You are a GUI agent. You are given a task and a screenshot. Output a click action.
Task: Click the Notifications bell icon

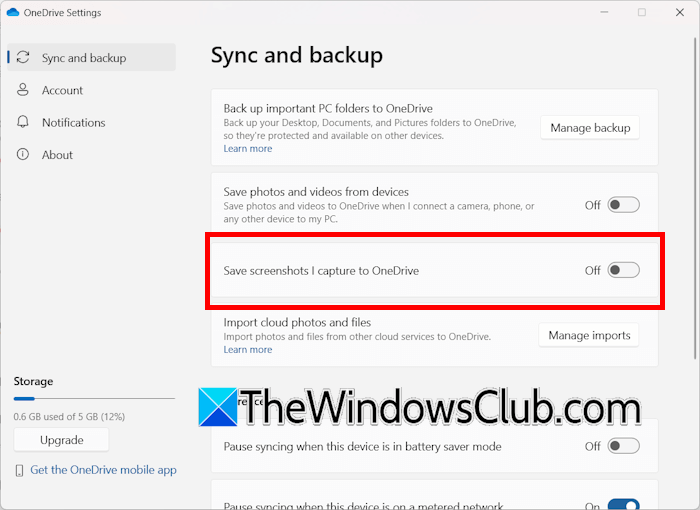tap(23, 122)
